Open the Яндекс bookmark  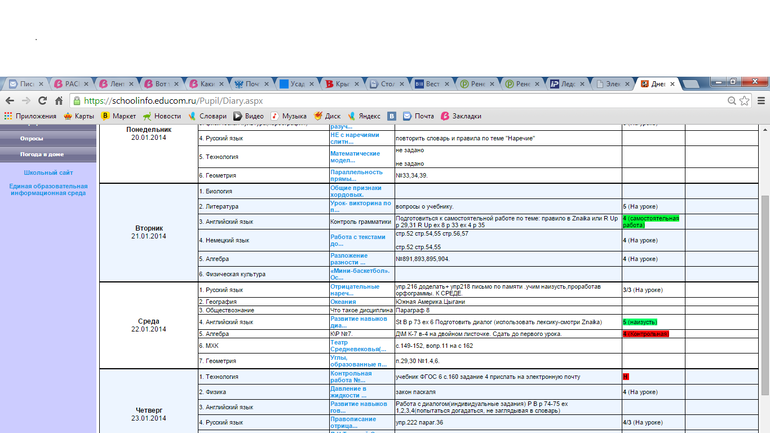[x=364, y=116]
